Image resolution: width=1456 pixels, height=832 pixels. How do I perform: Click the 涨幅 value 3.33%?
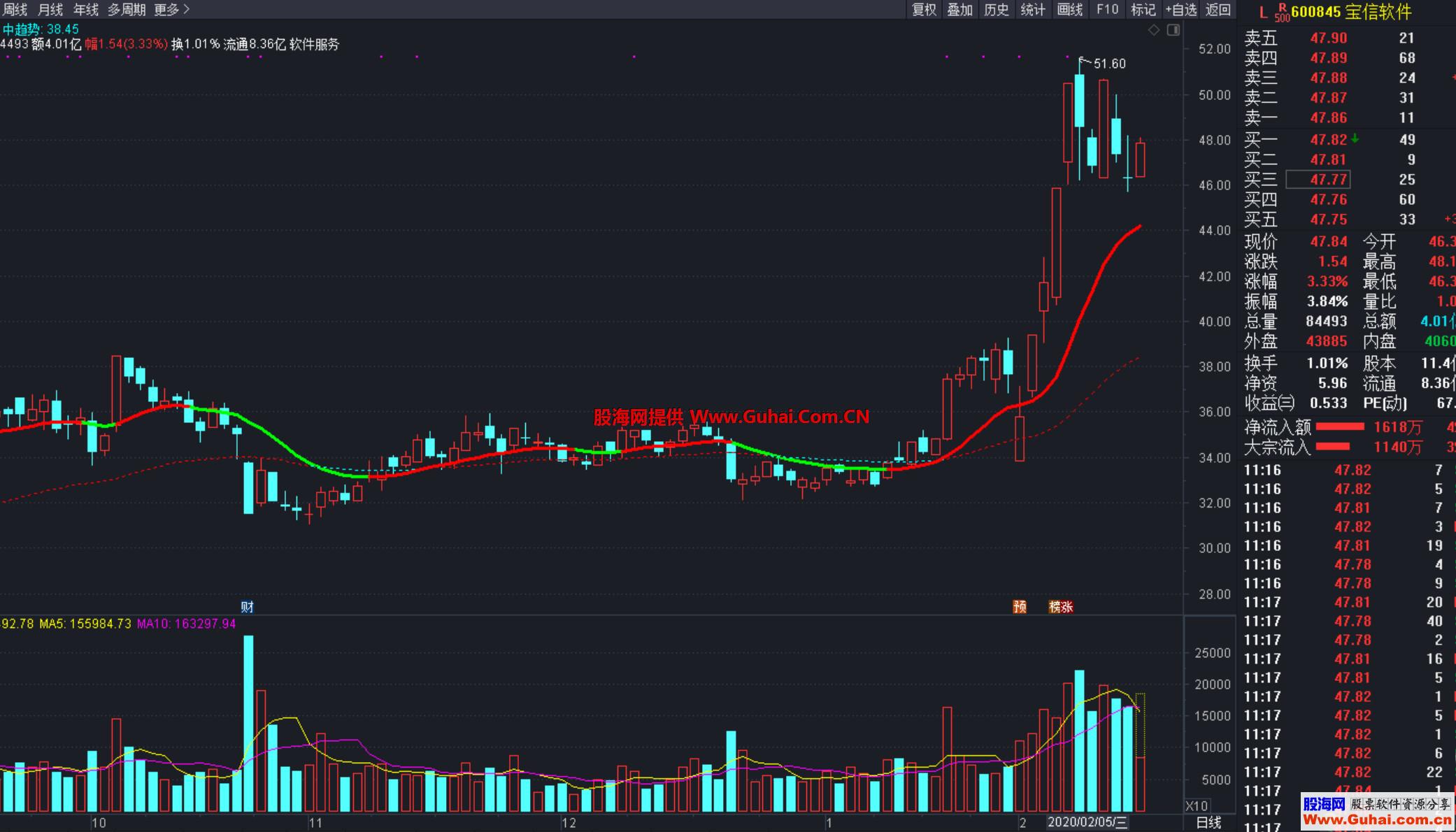coord(1327,281)
